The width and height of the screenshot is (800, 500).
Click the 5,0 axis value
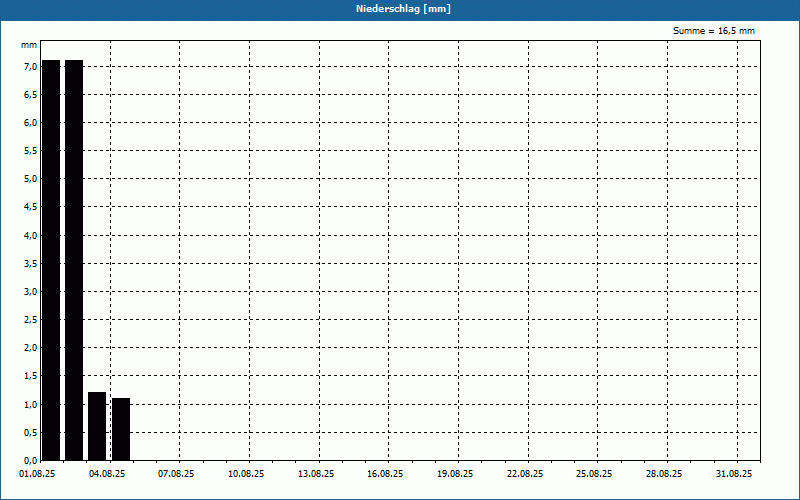point(30,179)
